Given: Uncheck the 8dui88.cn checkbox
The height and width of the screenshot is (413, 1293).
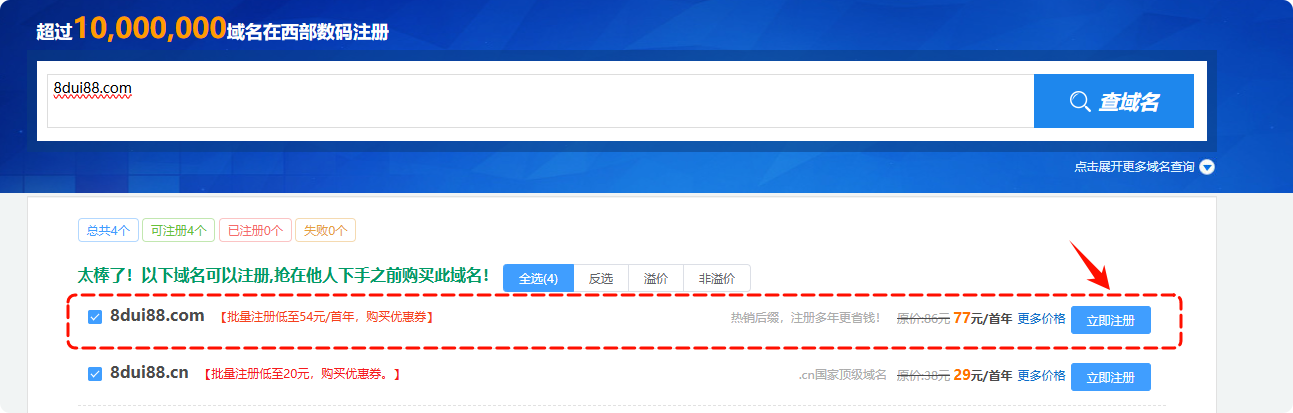Looking at the screenshot, I should [x=95, y=374].
